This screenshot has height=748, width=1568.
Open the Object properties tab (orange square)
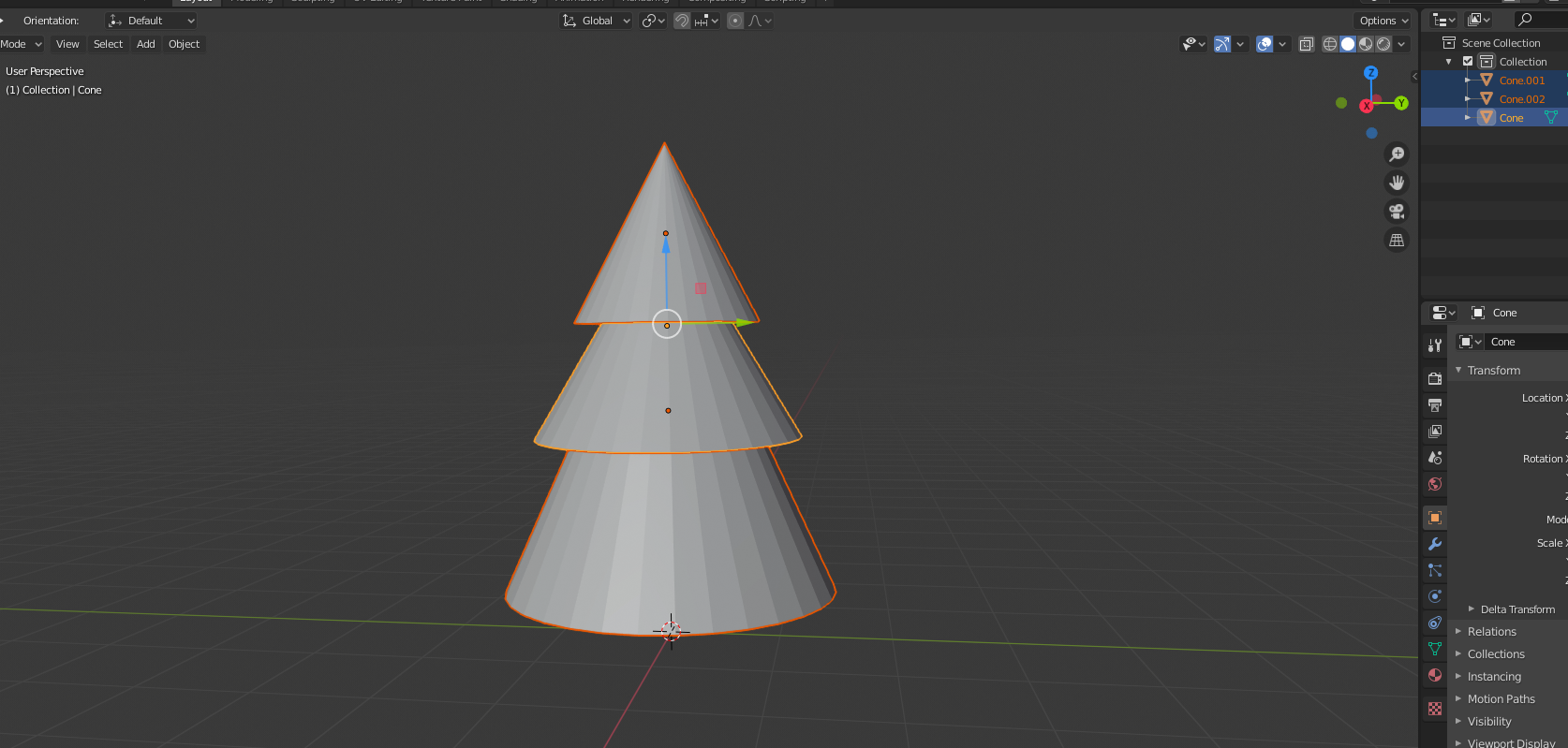(1435, 518)
